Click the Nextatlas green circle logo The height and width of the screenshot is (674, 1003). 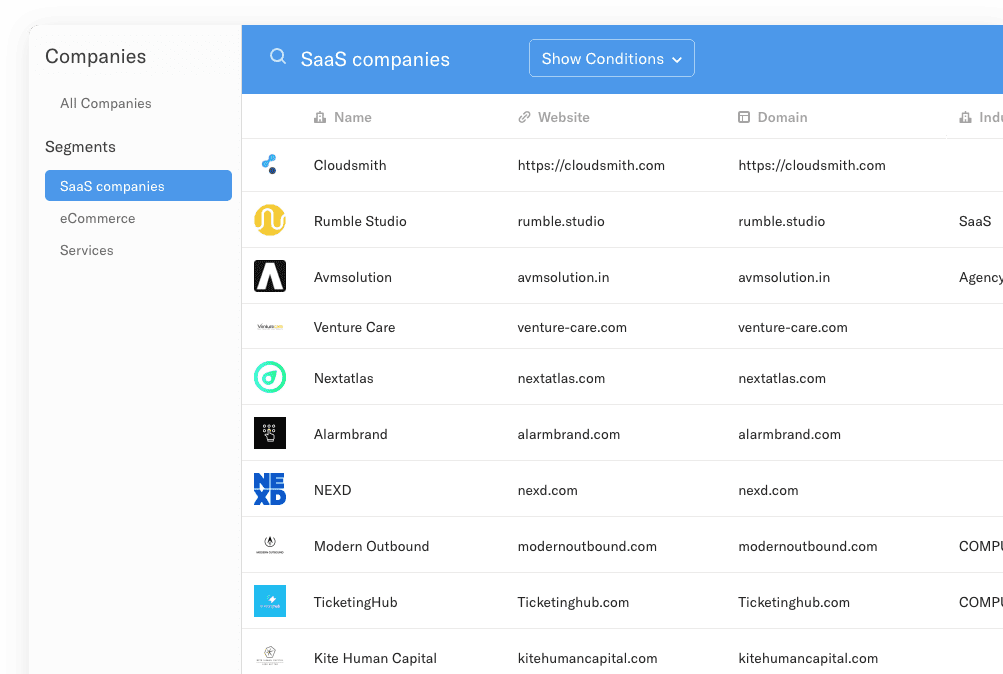[269, 377]
